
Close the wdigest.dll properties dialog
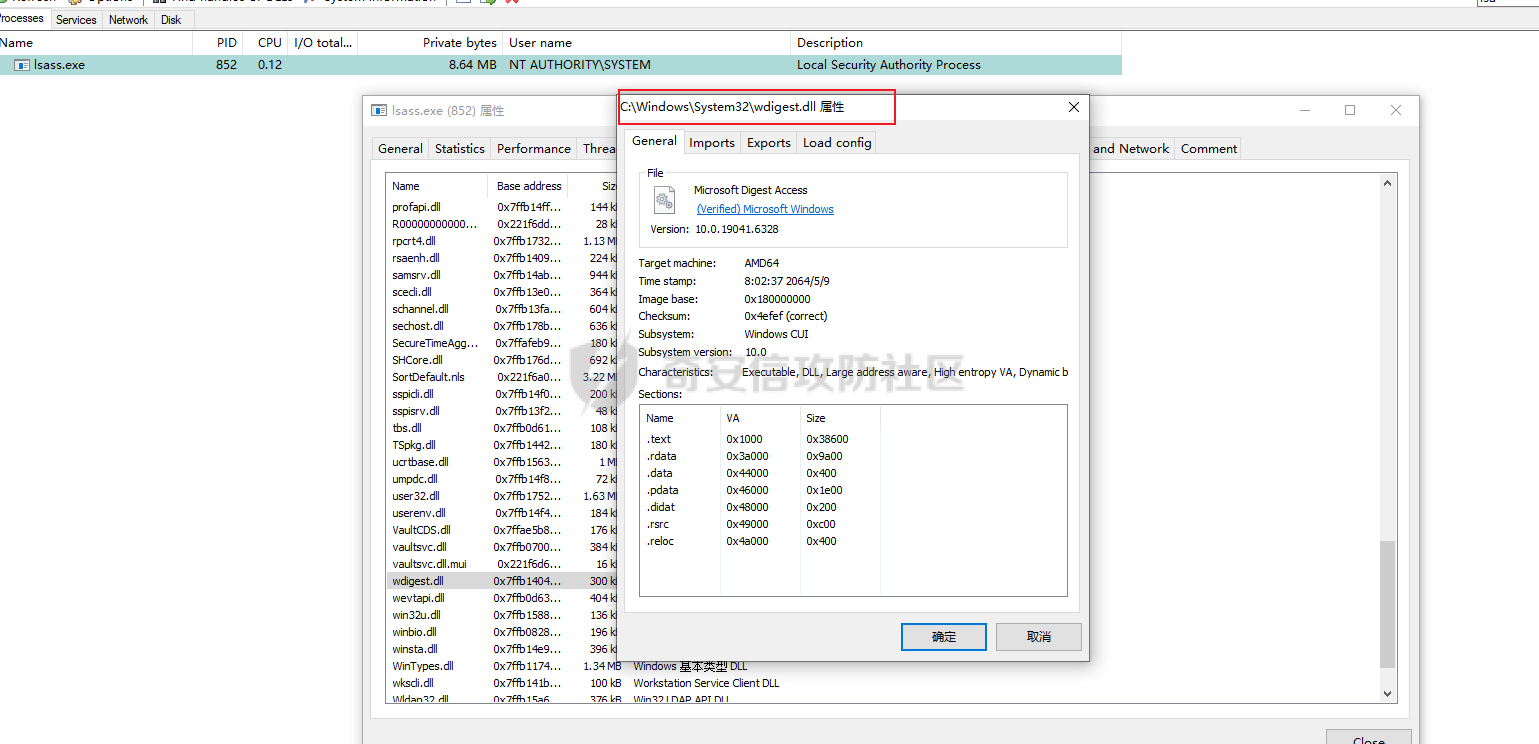tap(1074, 107)
